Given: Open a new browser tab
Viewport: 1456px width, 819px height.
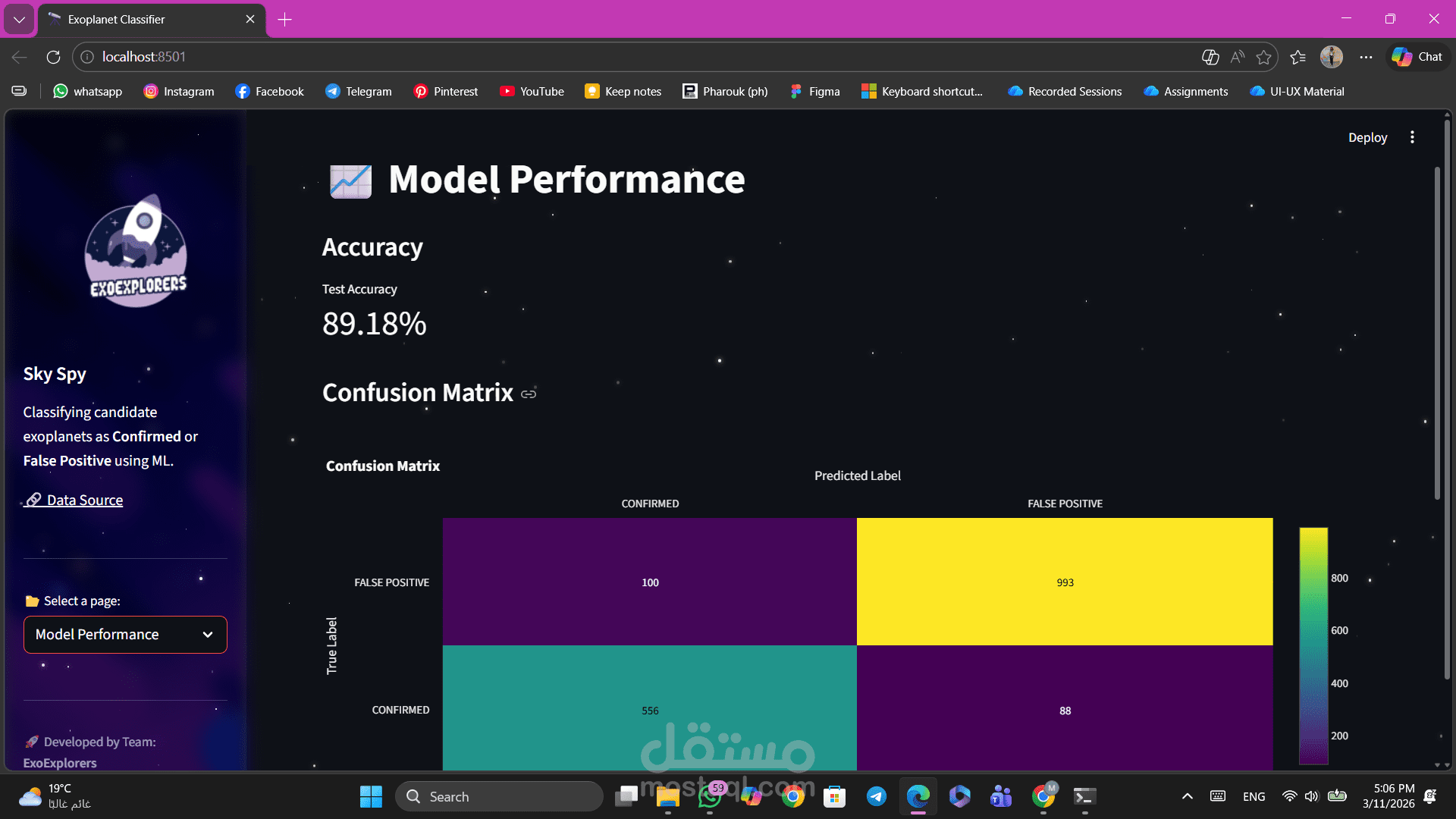Looking at the screenshot, I should click(285, 19).
